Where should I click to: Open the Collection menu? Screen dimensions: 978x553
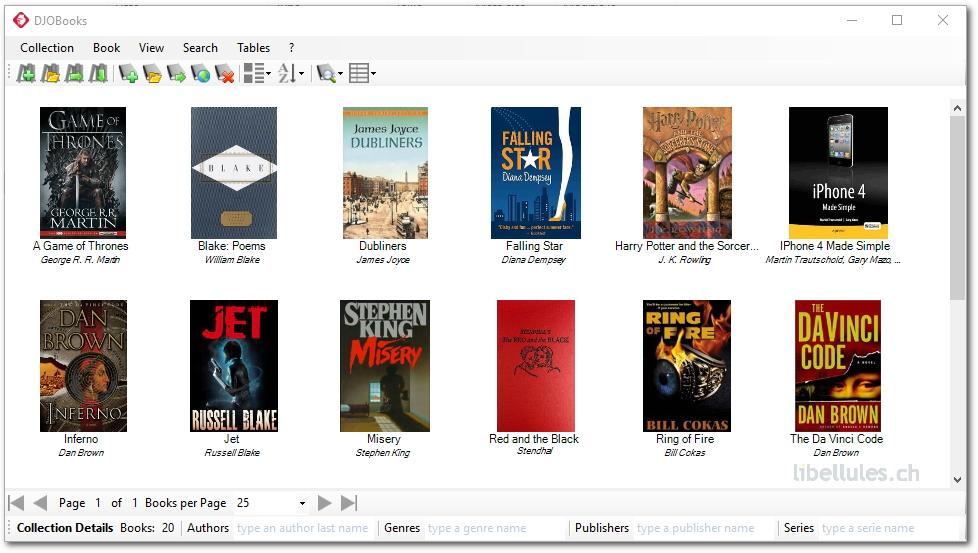[x=47, y=48]
